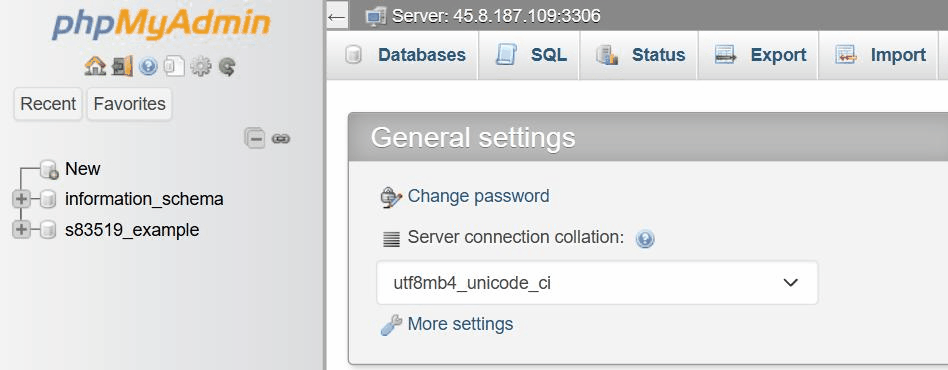Switch to the SQL tab
Image resolution: width=948 pixels, height=370 pixels.
pos(530,55)
